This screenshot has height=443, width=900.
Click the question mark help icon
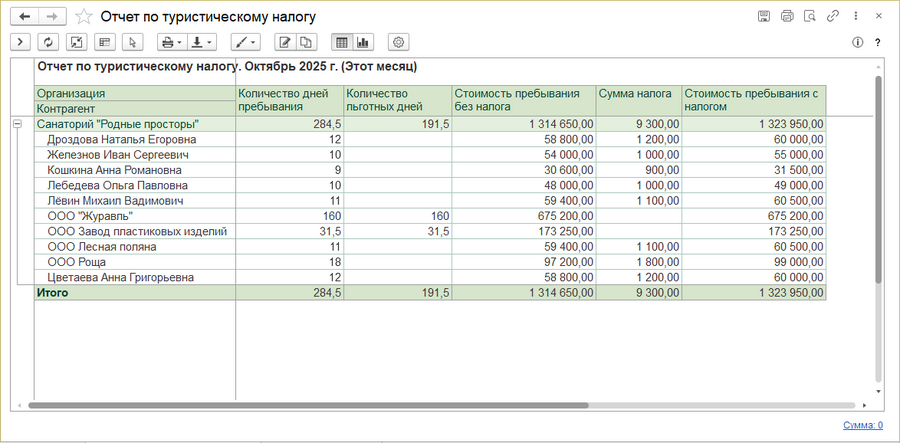(x=877, y=42)
